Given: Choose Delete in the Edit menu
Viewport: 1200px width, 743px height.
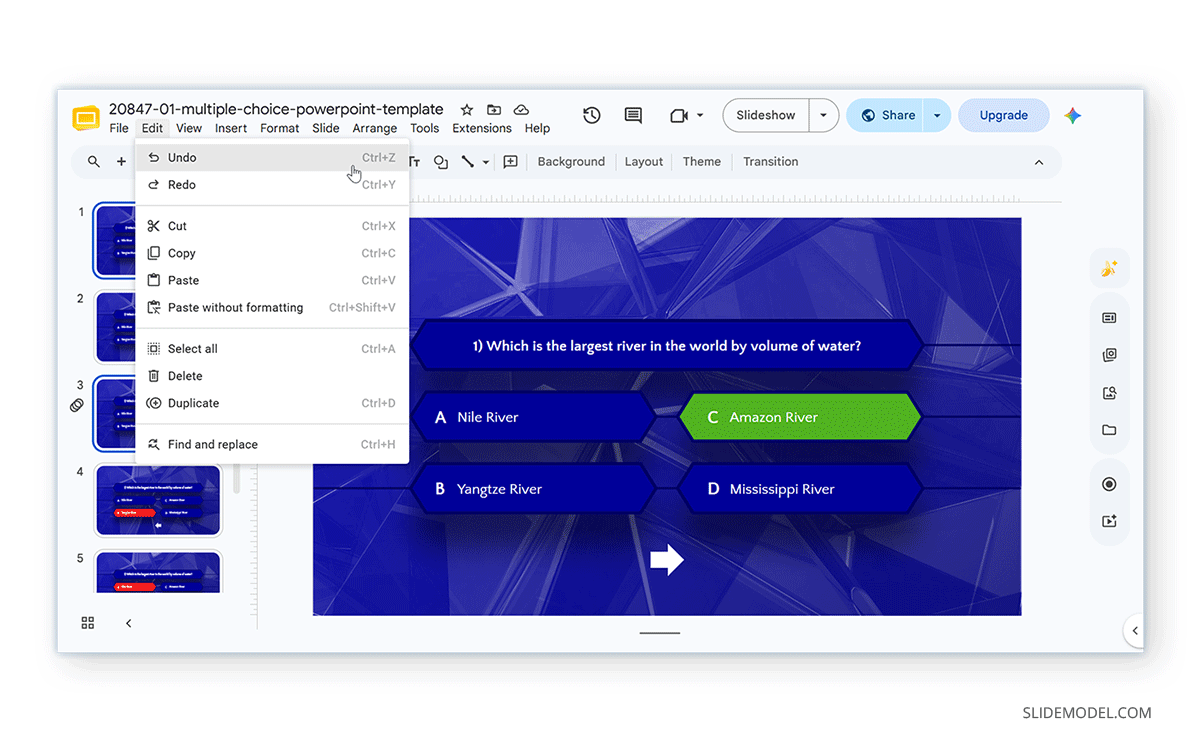Looking at the screenshot, I should (x=272, y=376).
